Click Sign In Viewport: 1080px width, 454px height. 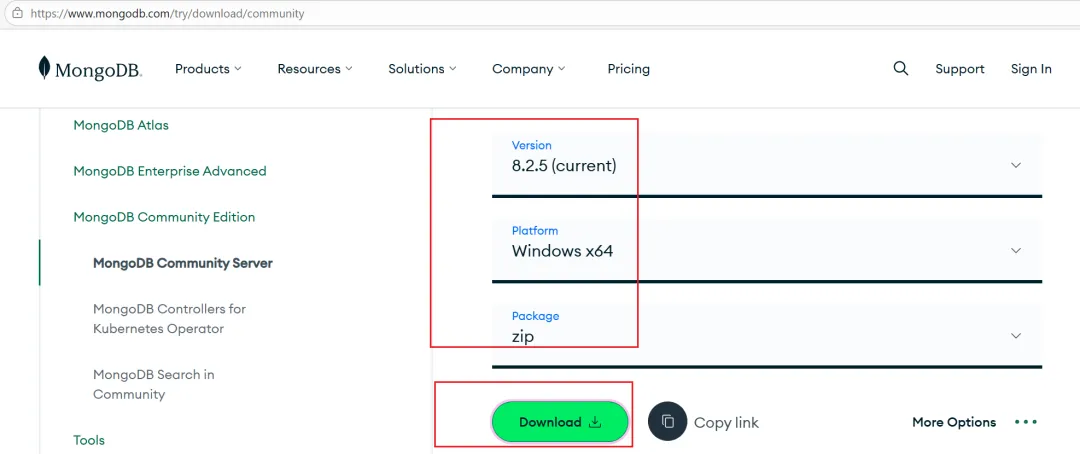click(1031, 69)
